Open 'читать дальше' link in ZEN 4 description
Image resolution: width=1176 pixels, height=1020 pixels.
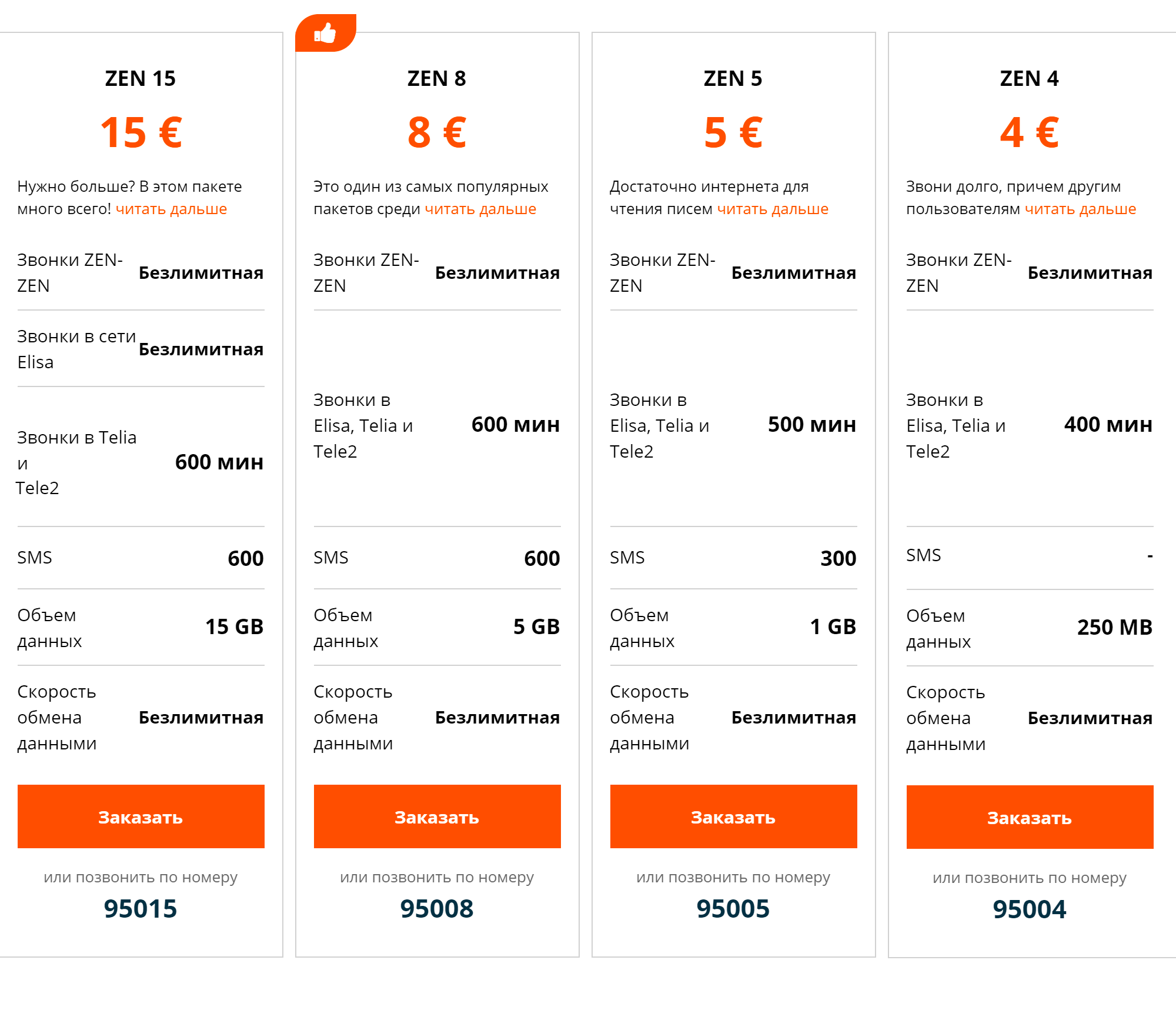pos(1080,209)
